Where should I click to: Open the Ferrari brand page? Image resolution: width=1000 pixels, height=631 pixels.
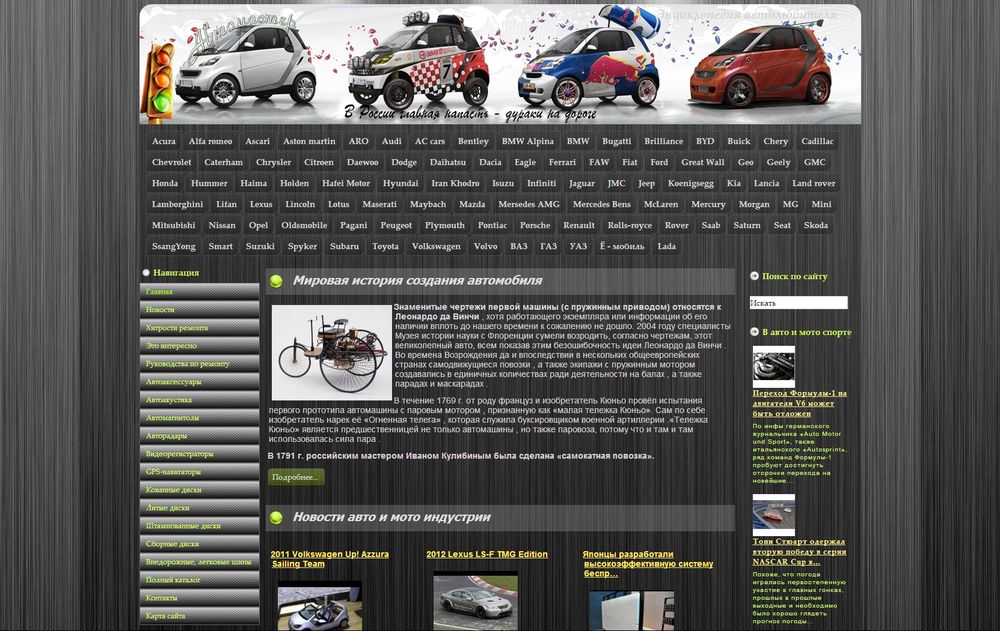[x=562, y=163]
